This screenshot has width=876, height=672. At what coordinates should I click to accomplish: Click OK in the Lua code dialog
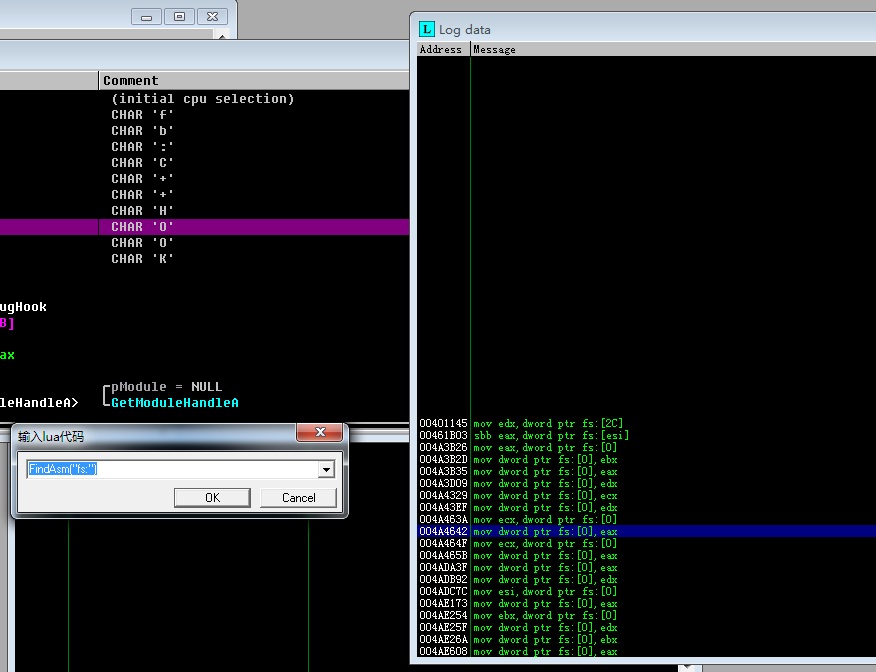(212, 498)
